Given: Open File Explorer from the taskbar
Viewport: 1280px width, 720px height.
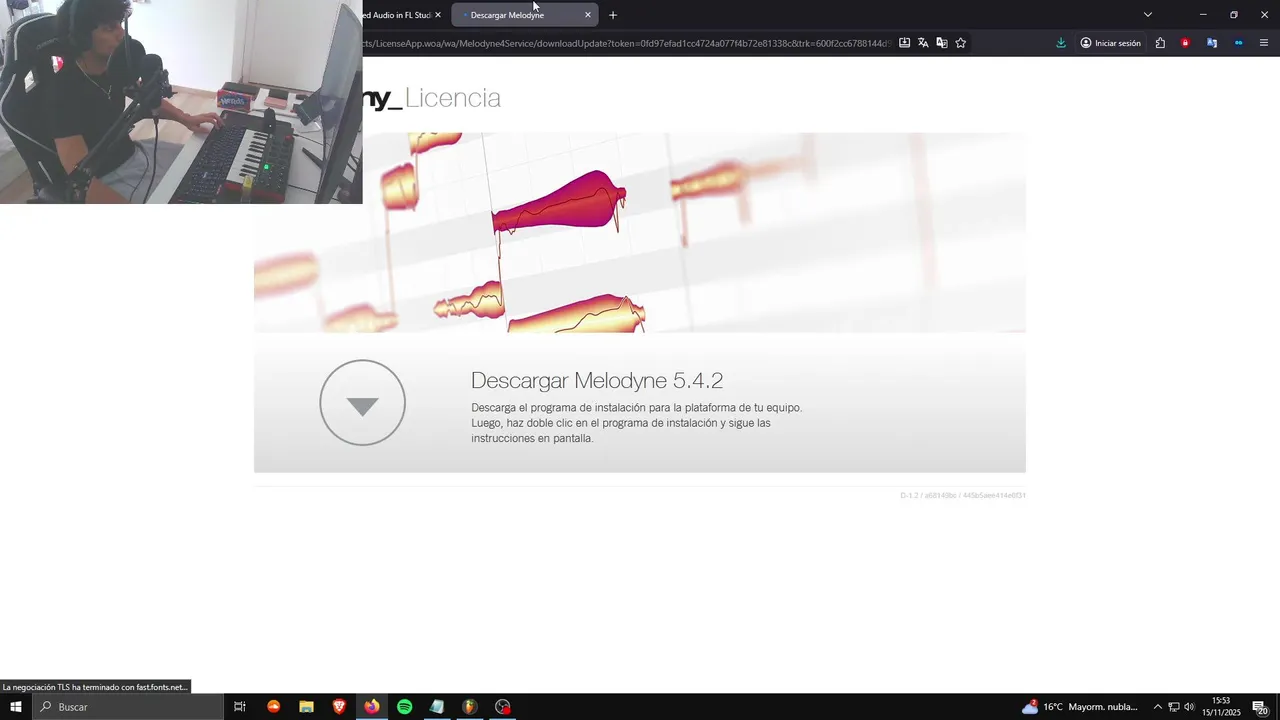Looking at the screenshot, I should [307, 707].
